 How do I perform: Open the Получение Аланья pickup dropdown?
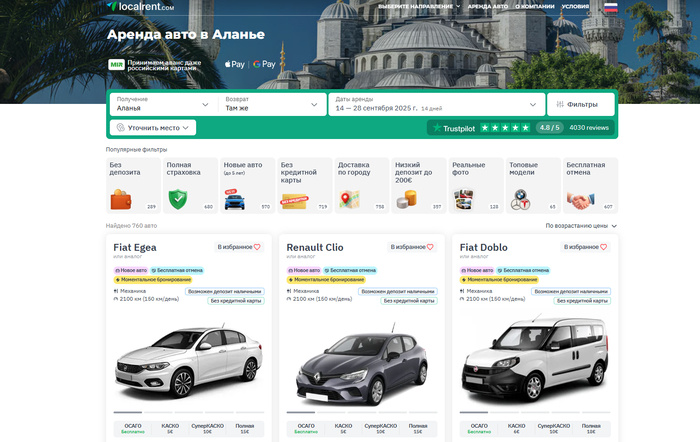163,104
